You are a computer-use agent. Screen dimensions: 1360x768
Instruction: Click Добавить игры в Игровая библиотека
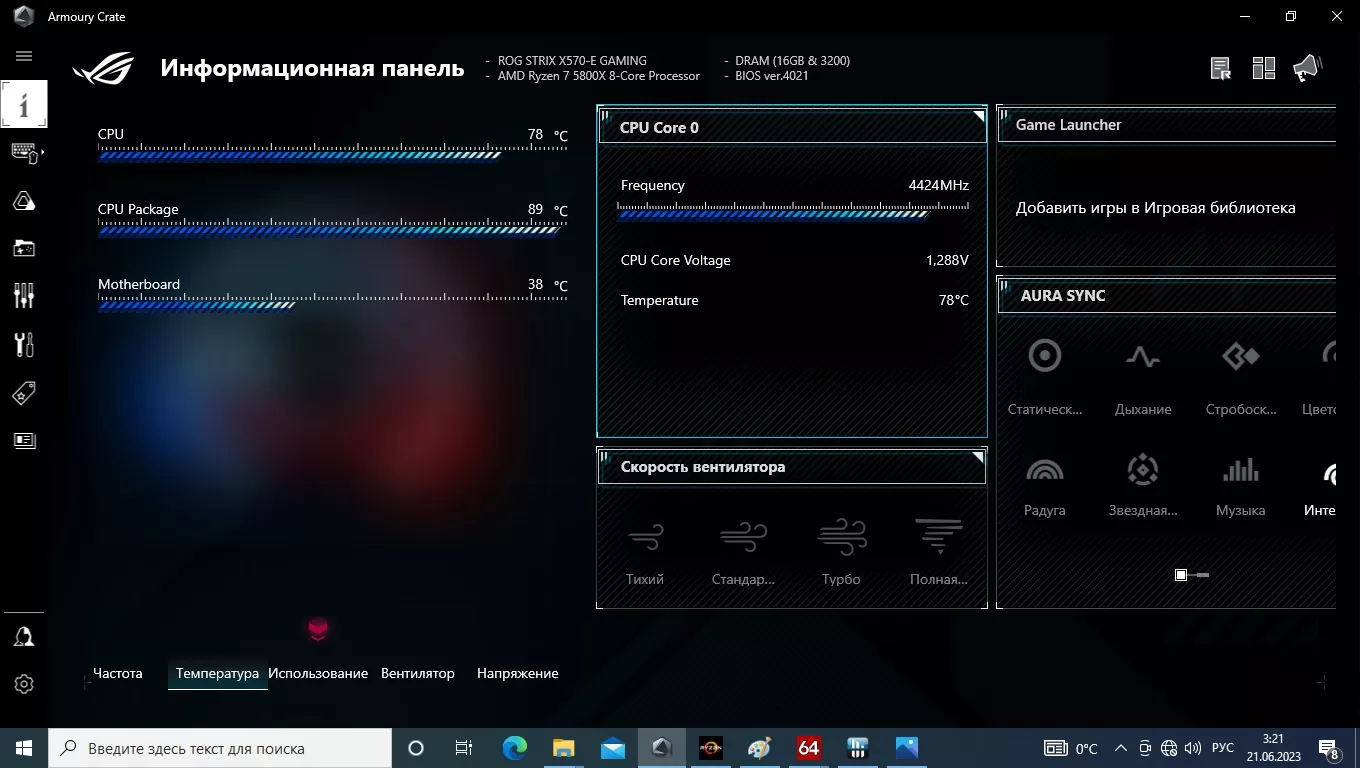coord(1156,208)
